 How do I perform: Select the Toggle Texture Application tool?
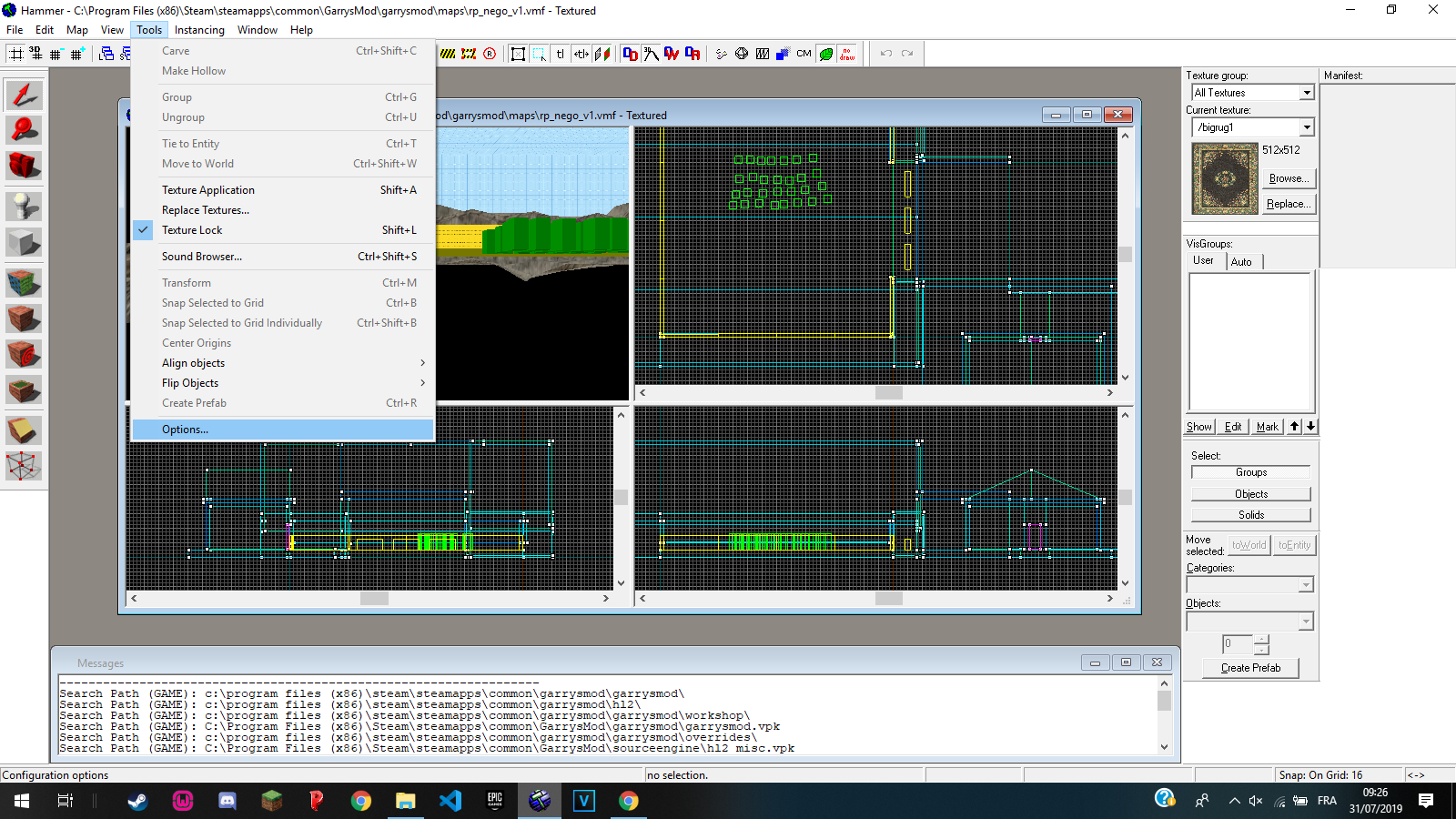click(24, 283)
